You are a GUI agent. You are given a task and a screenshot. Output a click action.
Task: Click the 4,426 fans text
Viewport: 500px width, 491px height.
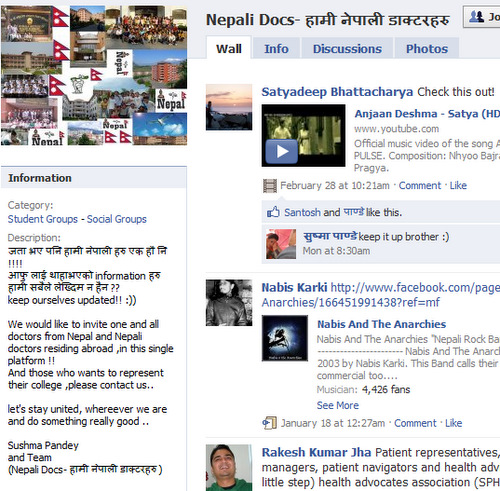point(386,389)
